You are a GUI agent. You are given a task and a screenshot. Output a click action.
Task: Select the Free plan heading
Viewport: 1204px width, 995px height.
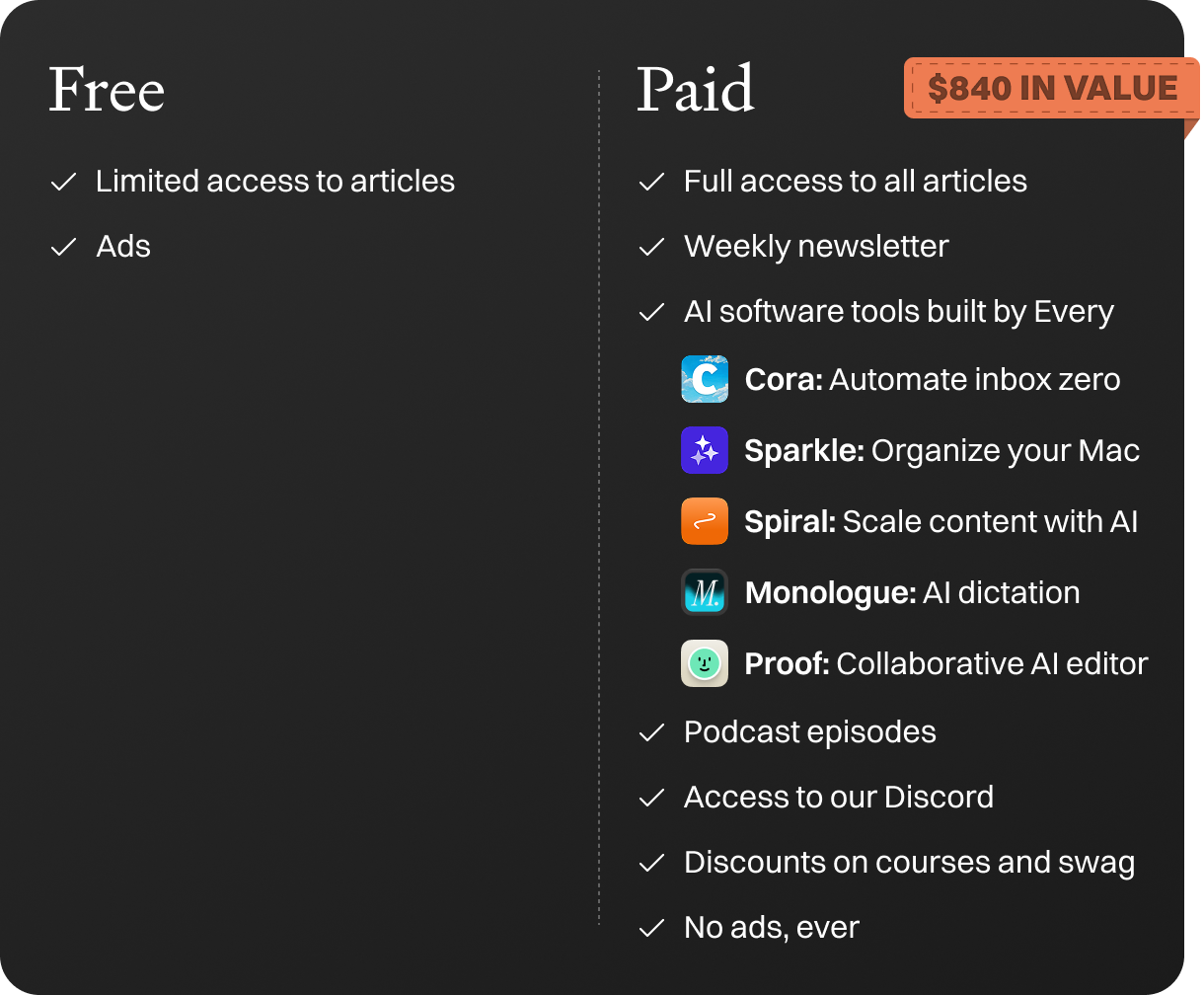coord(107,89)
